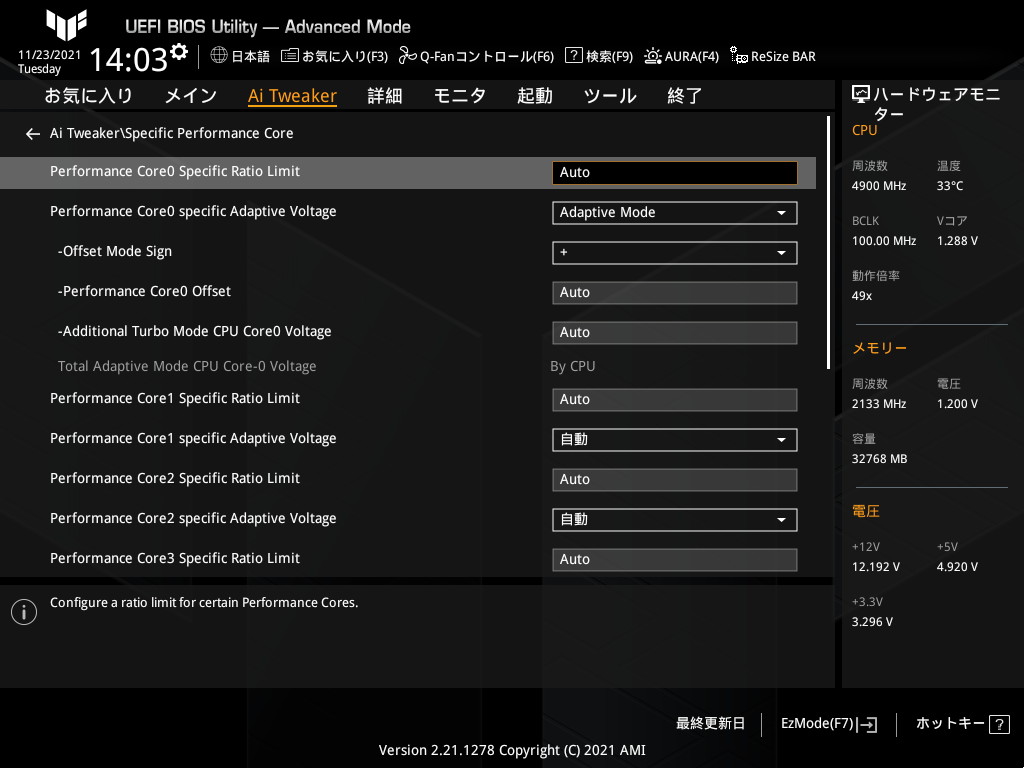This screenshot has width=1024, height=768.
Task: Select -Performance Core0 Offset label
Action: point(144,291)
